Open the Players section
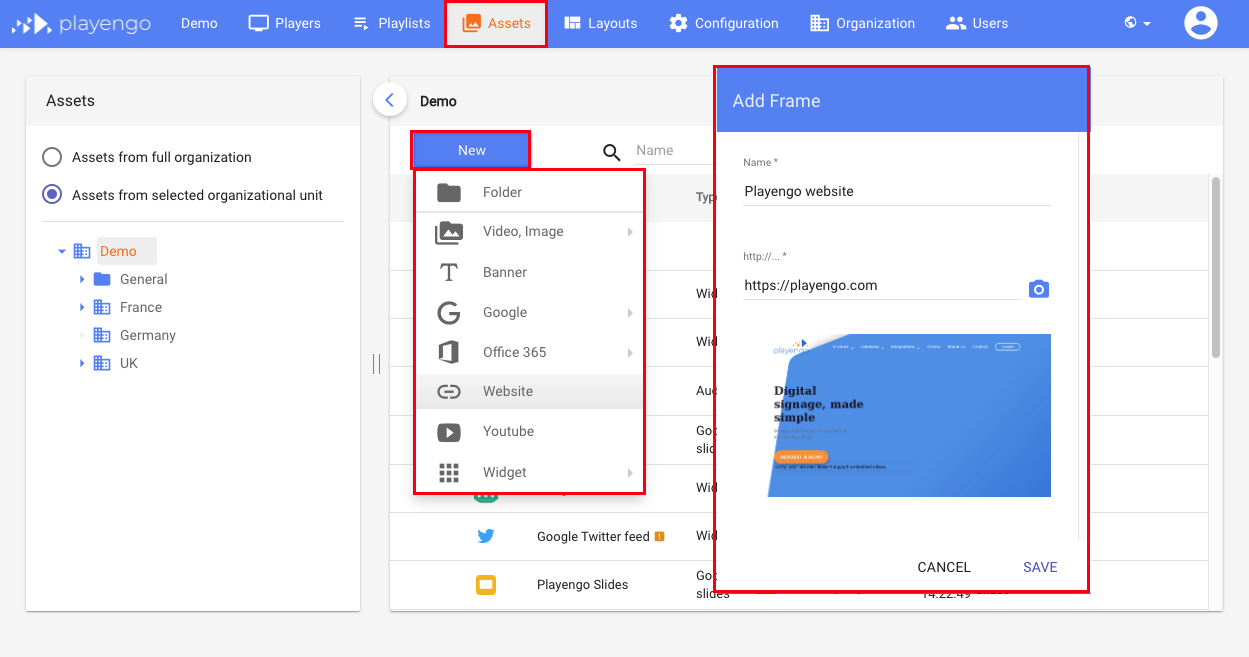Image resolution: width=1249 pixels, height=657 pixels. pos(284,23)
